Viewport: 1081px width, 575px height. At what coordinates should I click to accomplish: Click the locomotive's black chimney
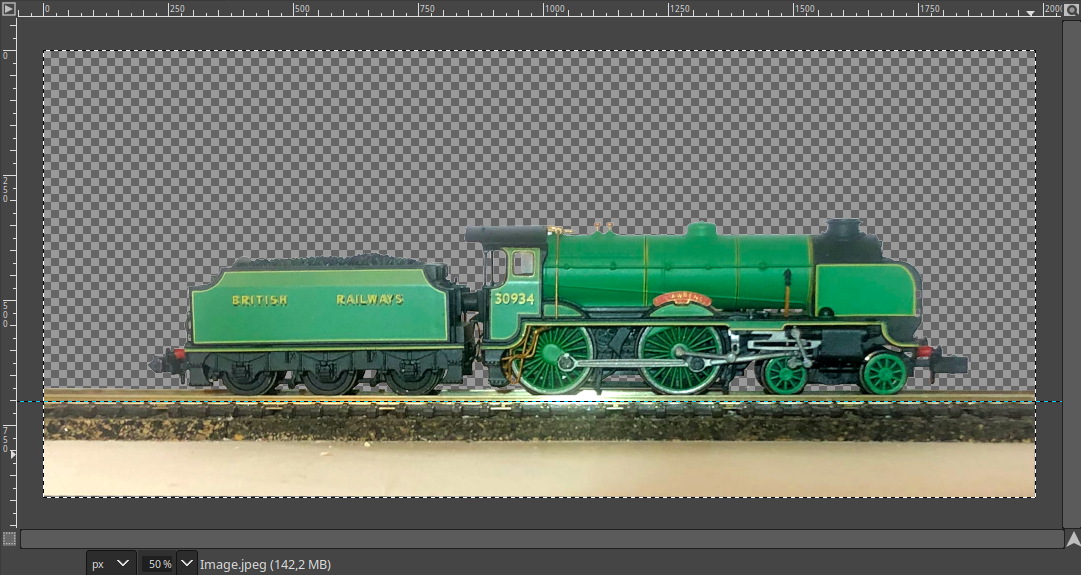pos(845,229)
